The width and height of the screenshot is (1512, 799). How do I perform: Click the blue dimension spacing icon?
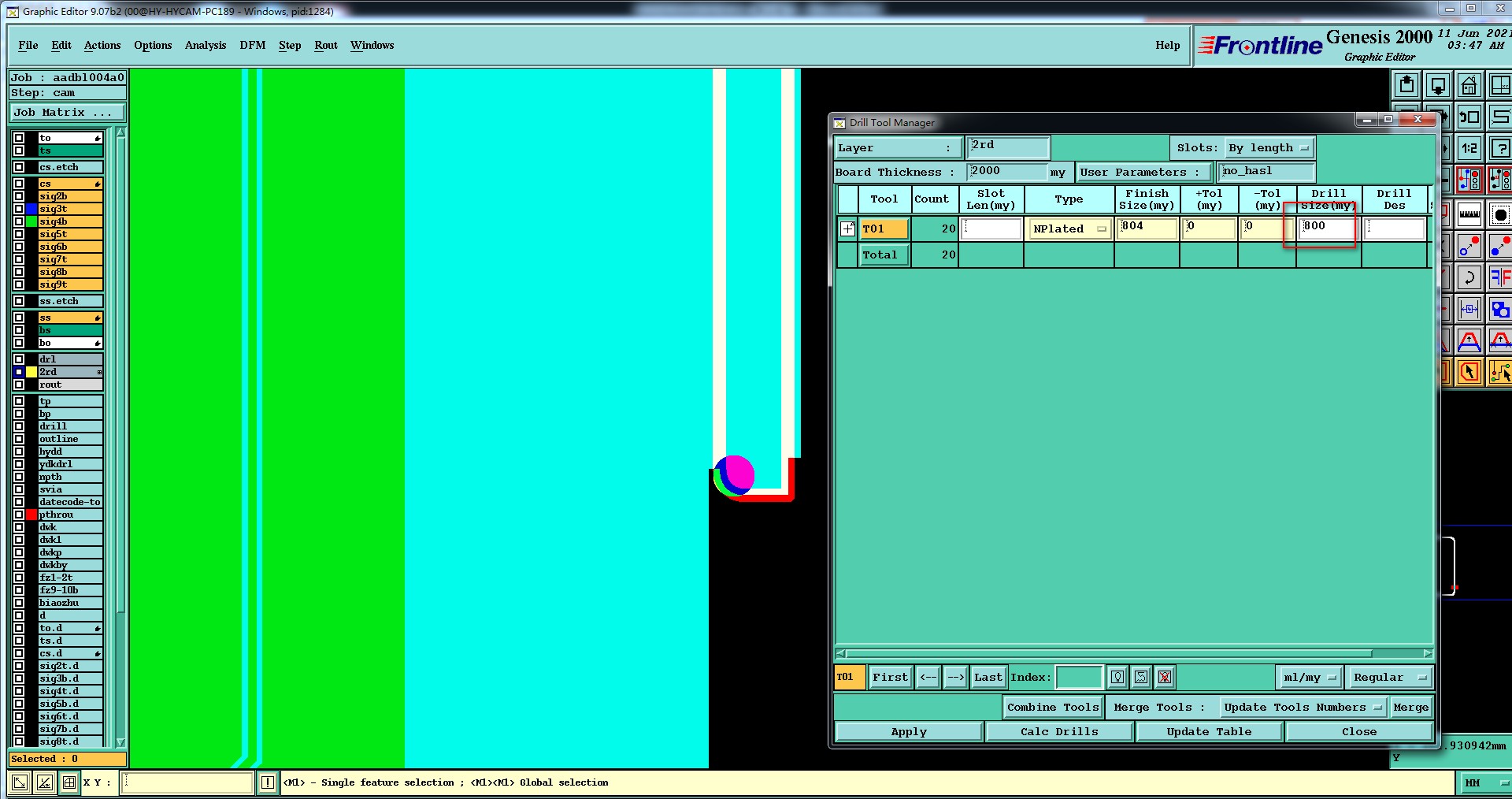[x=1469, y=309]
